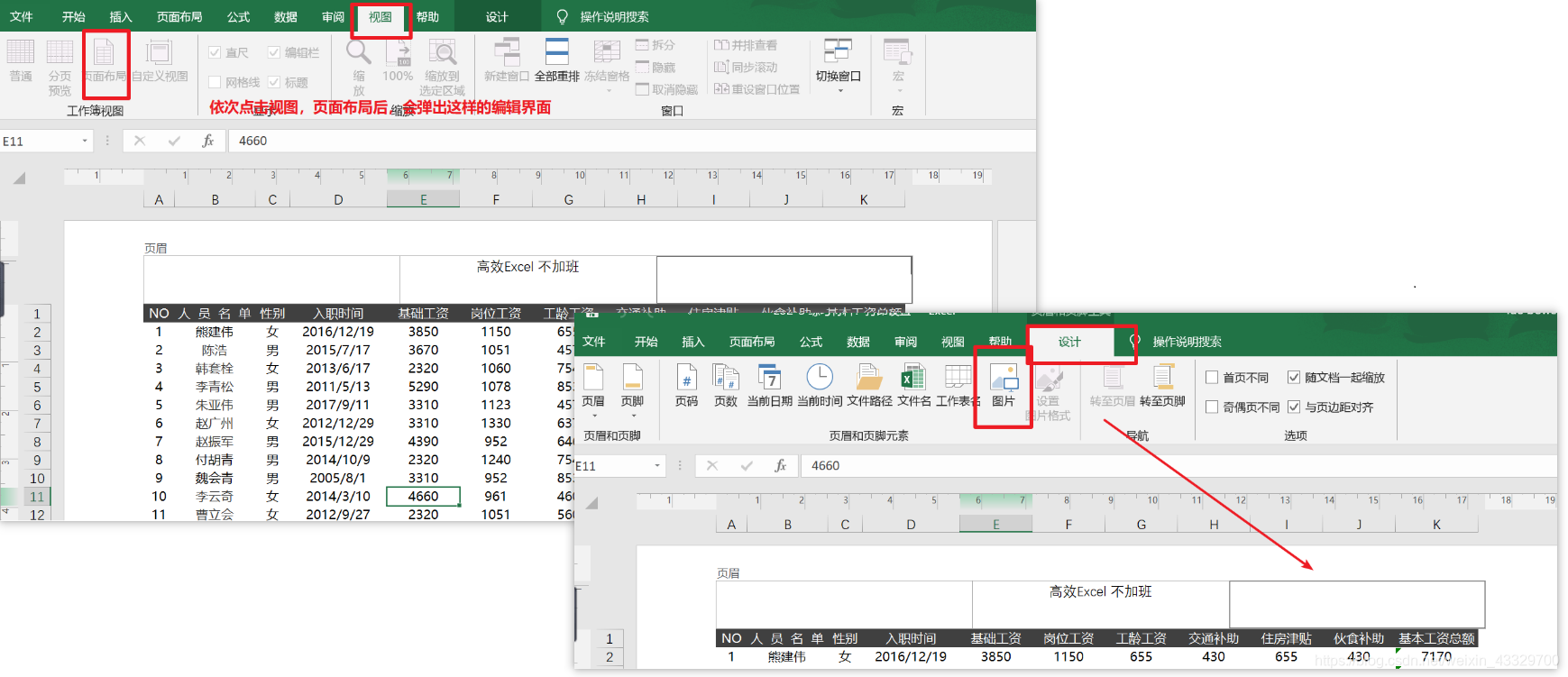The height and width of the screenshot is (677, 1568).
Task: Click 页面布局 view icon in View ribbon
Action: pyautogui.click(x=105, y=60)
